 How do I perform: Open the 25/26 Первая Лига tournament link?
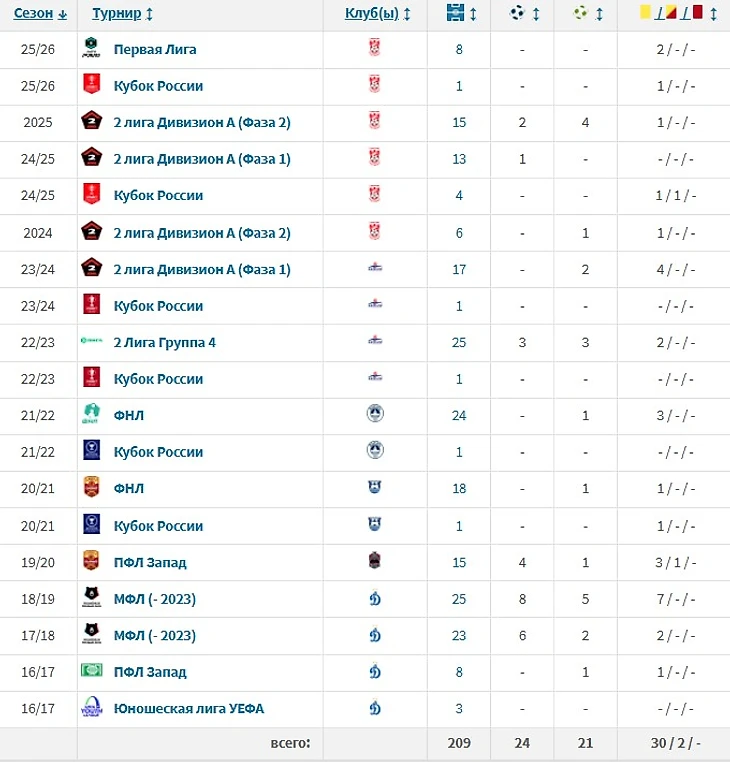[x=155, y=49]
